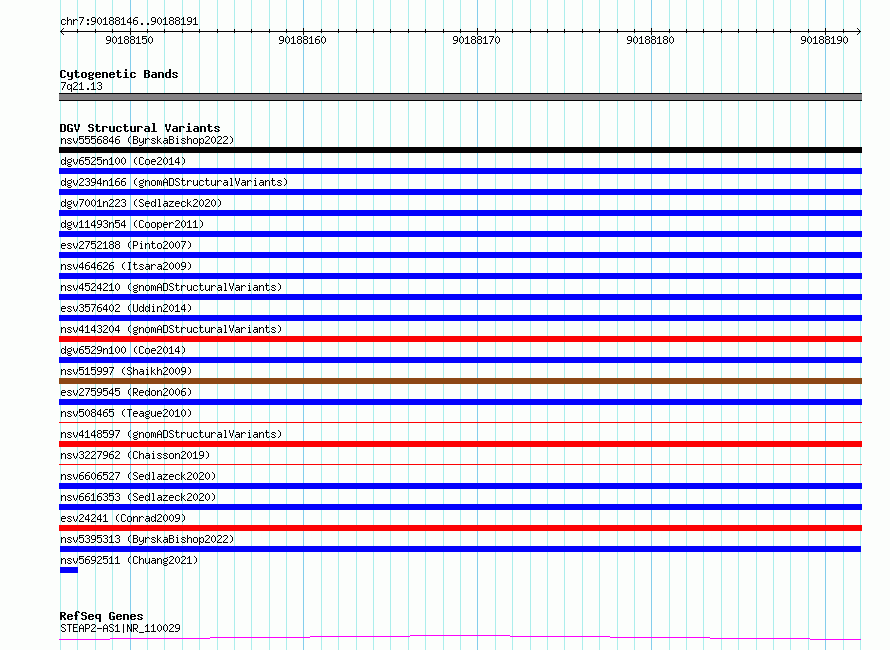Click the red bar under nsv4143204

click(x=460, y=339)
